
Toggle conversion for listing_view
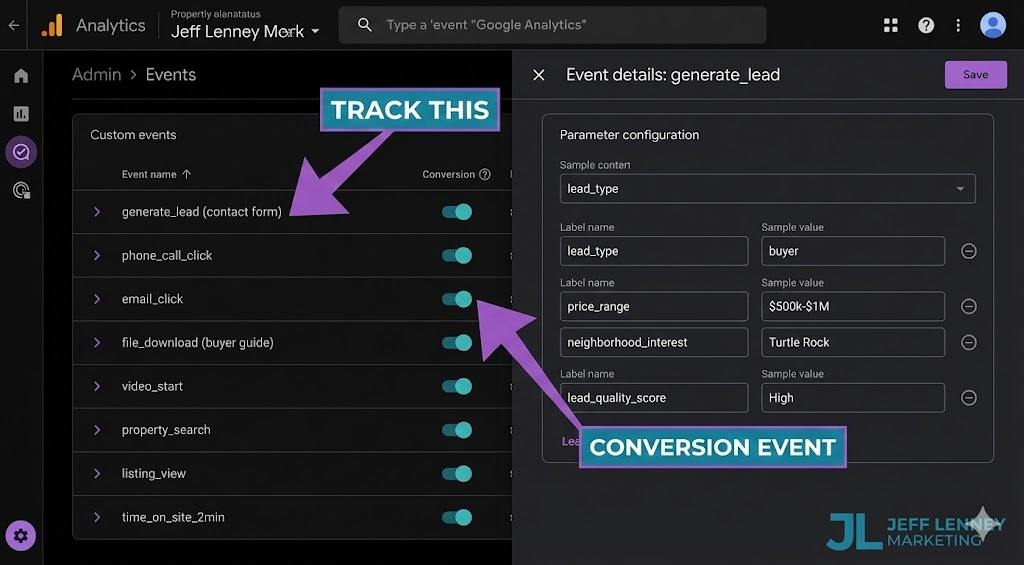pyautogui.click(x=457, y=474)
